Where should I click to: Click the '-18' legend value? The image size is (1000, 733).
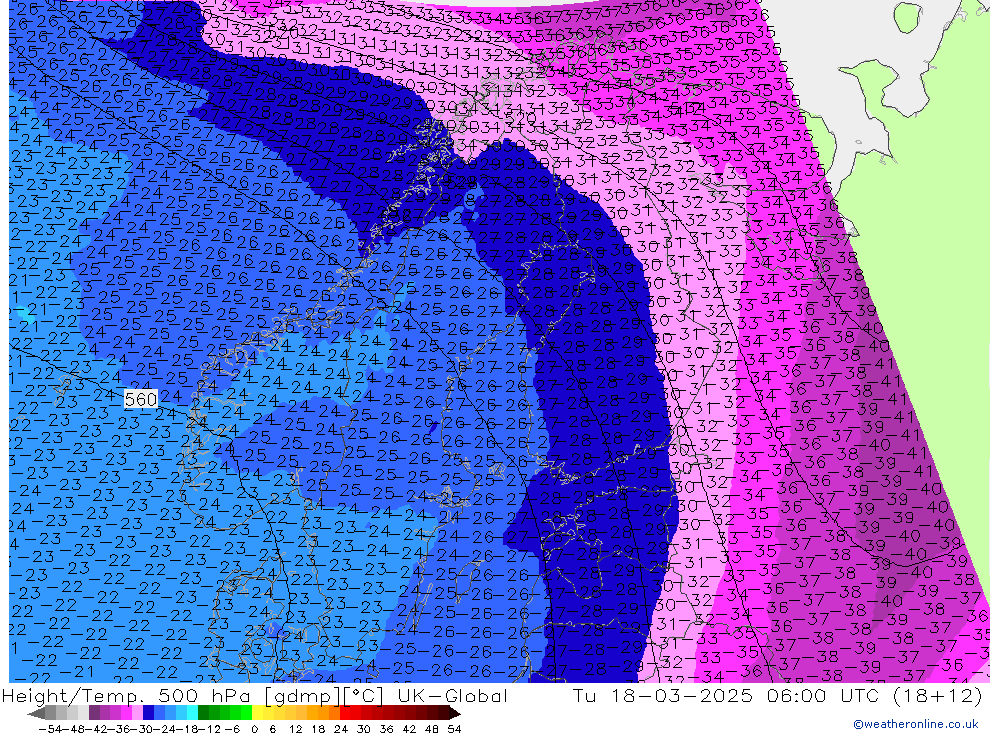[187, 729]
